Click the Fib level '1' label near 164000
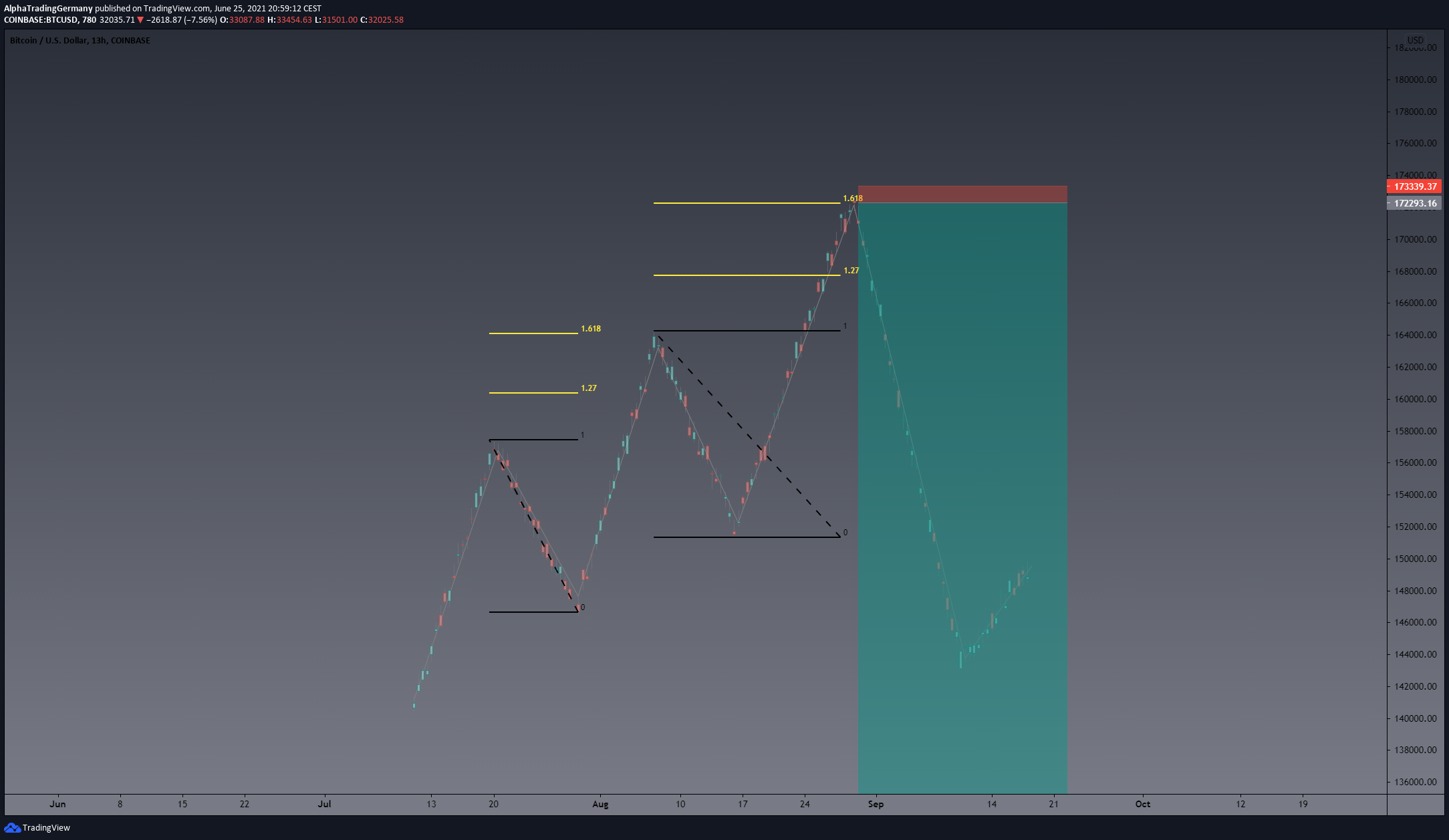This screenshot has width=1449, height=840. click(845, 326)
